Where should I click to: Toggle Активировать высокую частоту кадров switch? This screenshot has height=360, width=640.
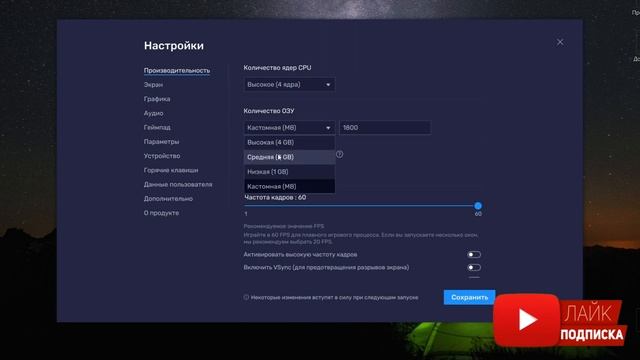(x=474, y=255)
